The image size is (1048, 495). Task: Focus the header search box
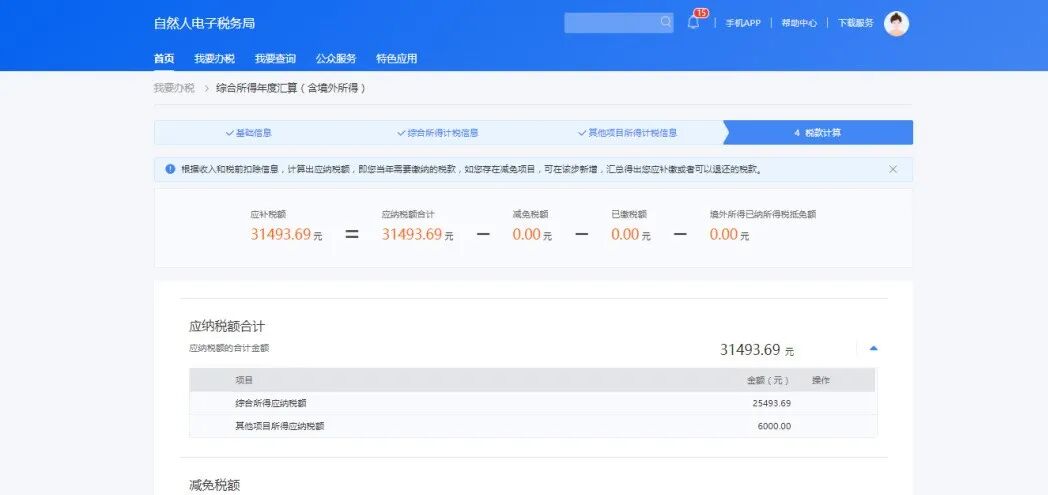(619, 23)
